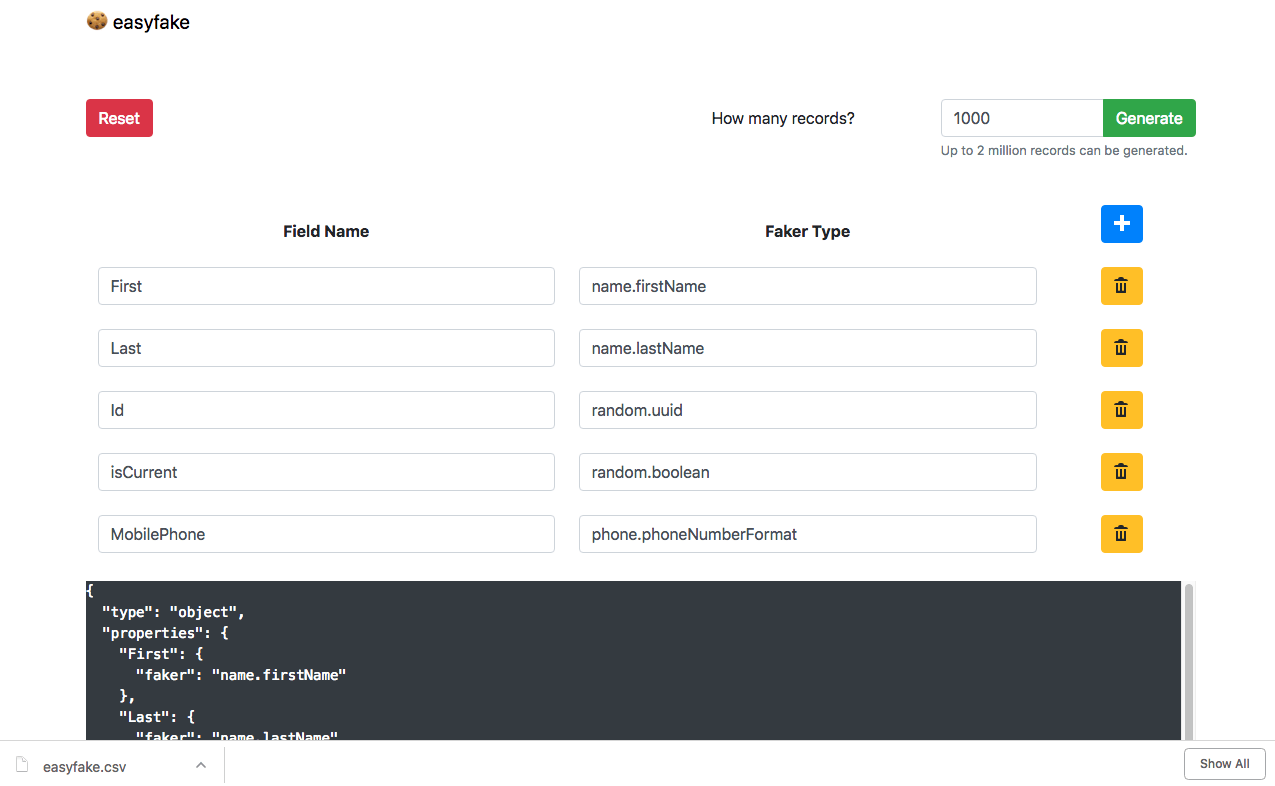Edit the random.uuid faker type input
The image size is (1275, 786).
[808, 410]
